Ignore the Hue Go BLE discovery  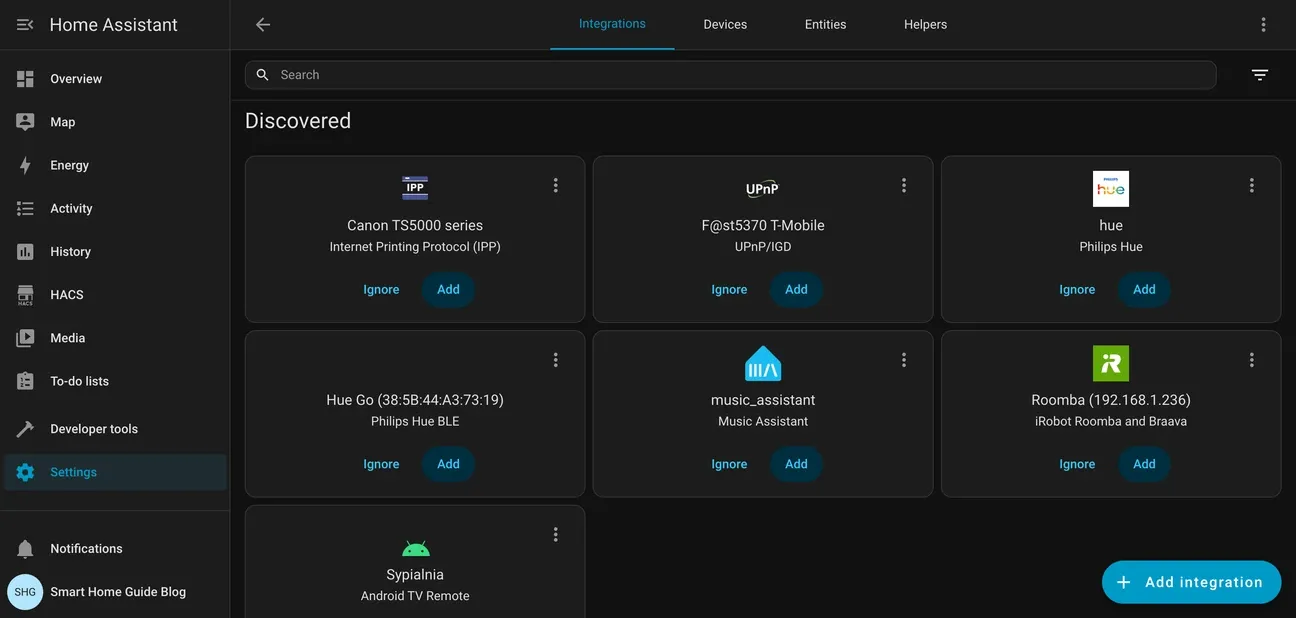point(381,464)
